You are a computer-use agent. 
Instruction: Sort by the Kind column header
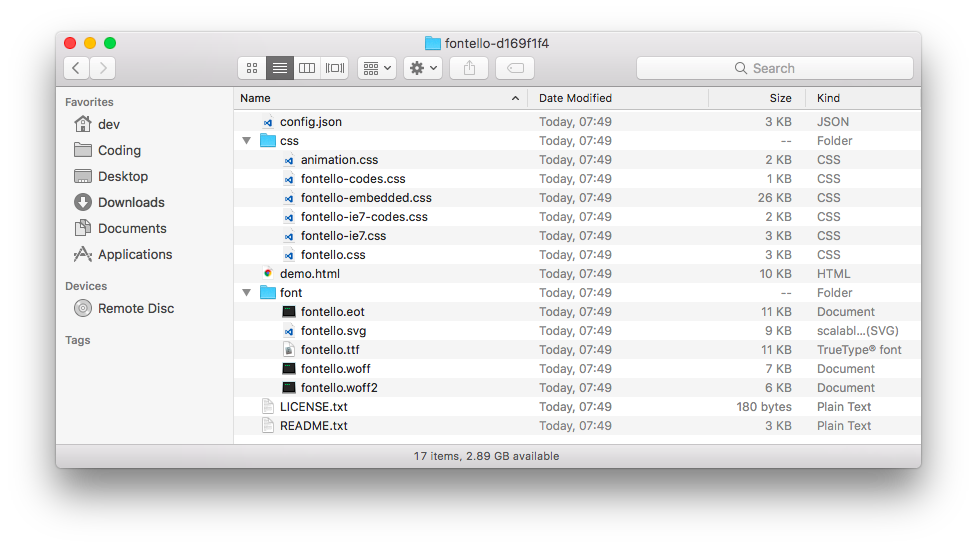point(863,98)
